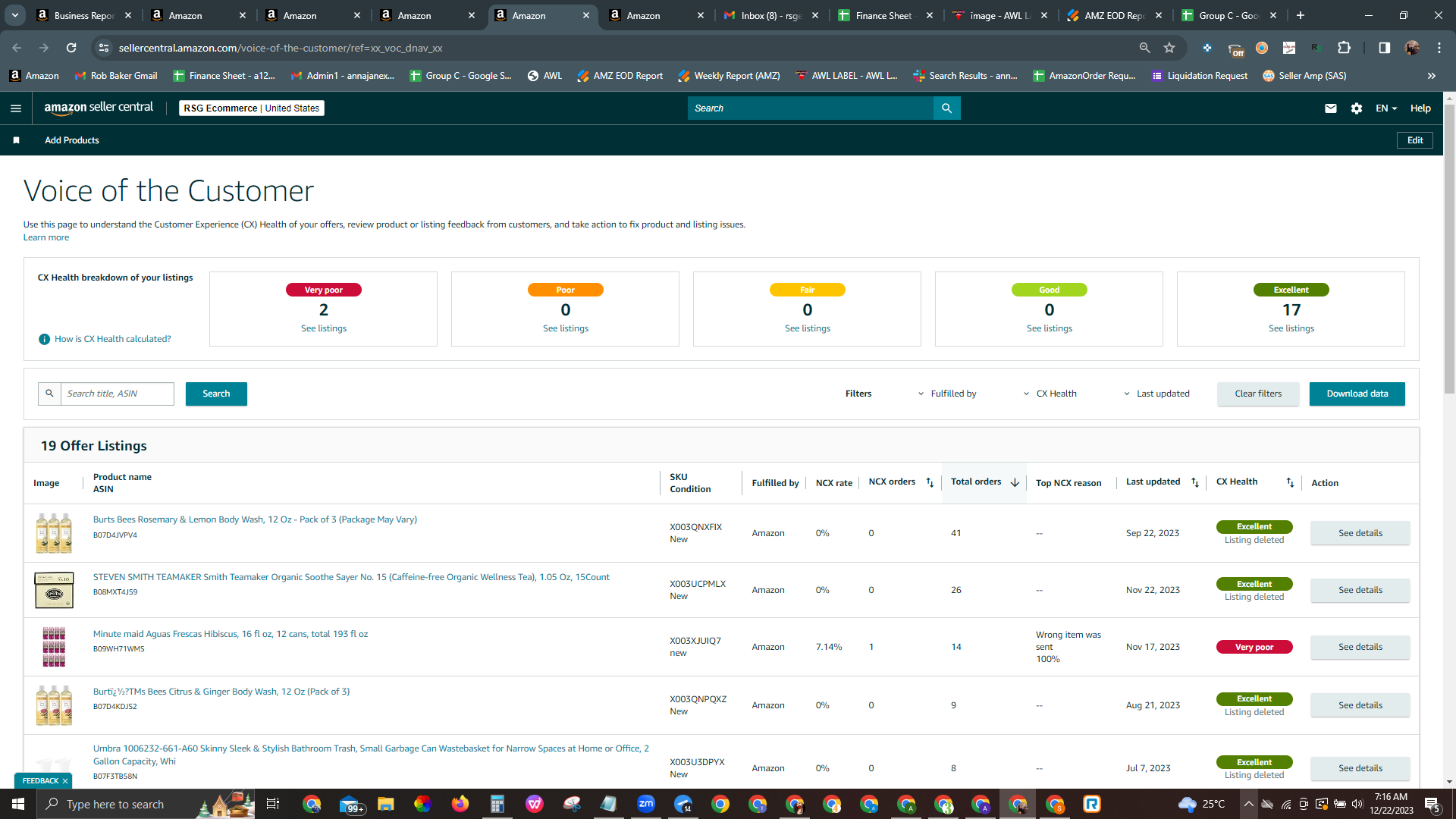The height and width of the screenshot is (819, 1456).
Task: Bookmark this page with the star icon
Action: click(1169, 48)
